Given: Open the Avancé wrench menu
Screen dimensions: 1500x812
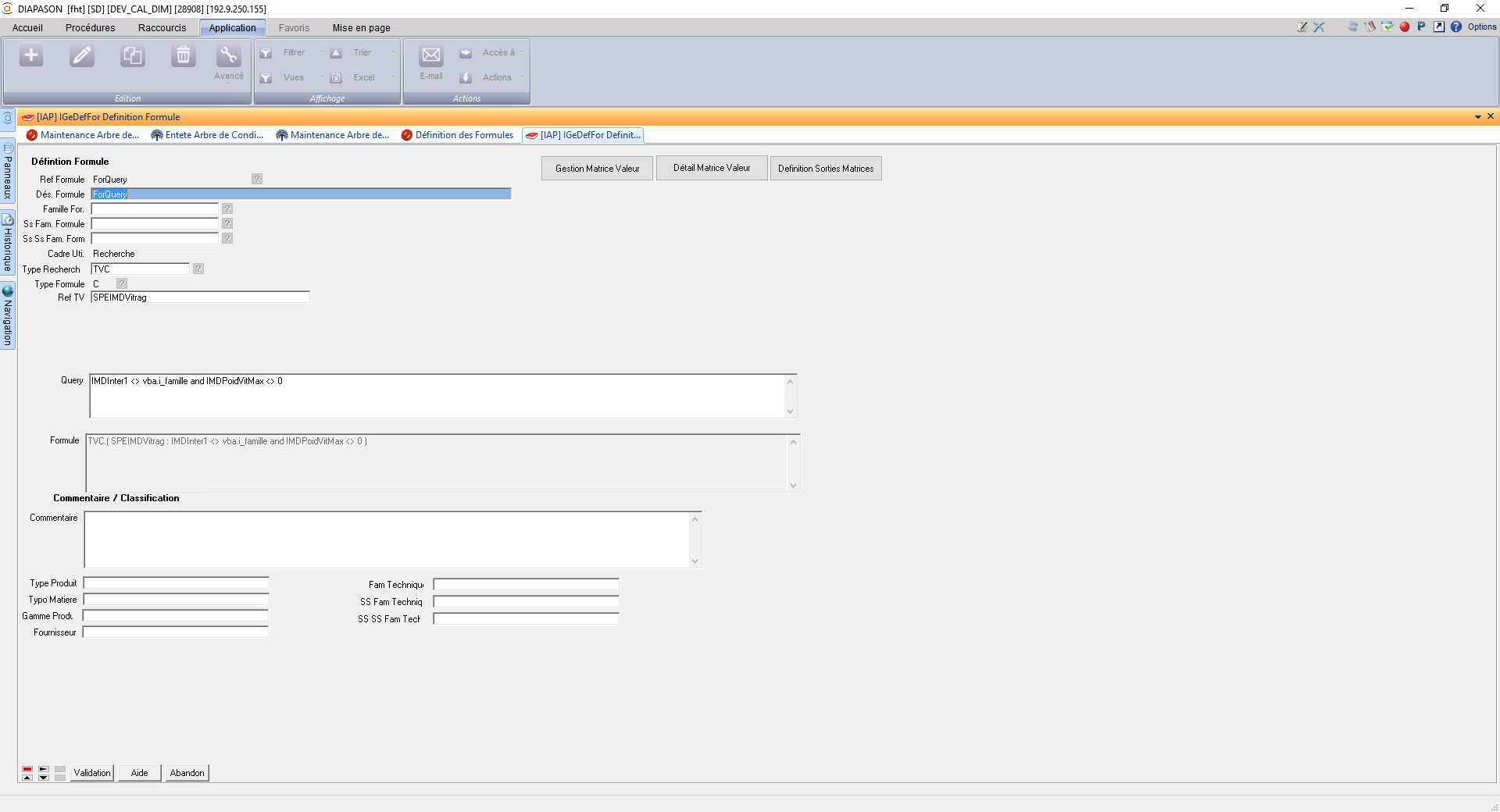Looking at the screenshot, I should (x=228, y=62).
